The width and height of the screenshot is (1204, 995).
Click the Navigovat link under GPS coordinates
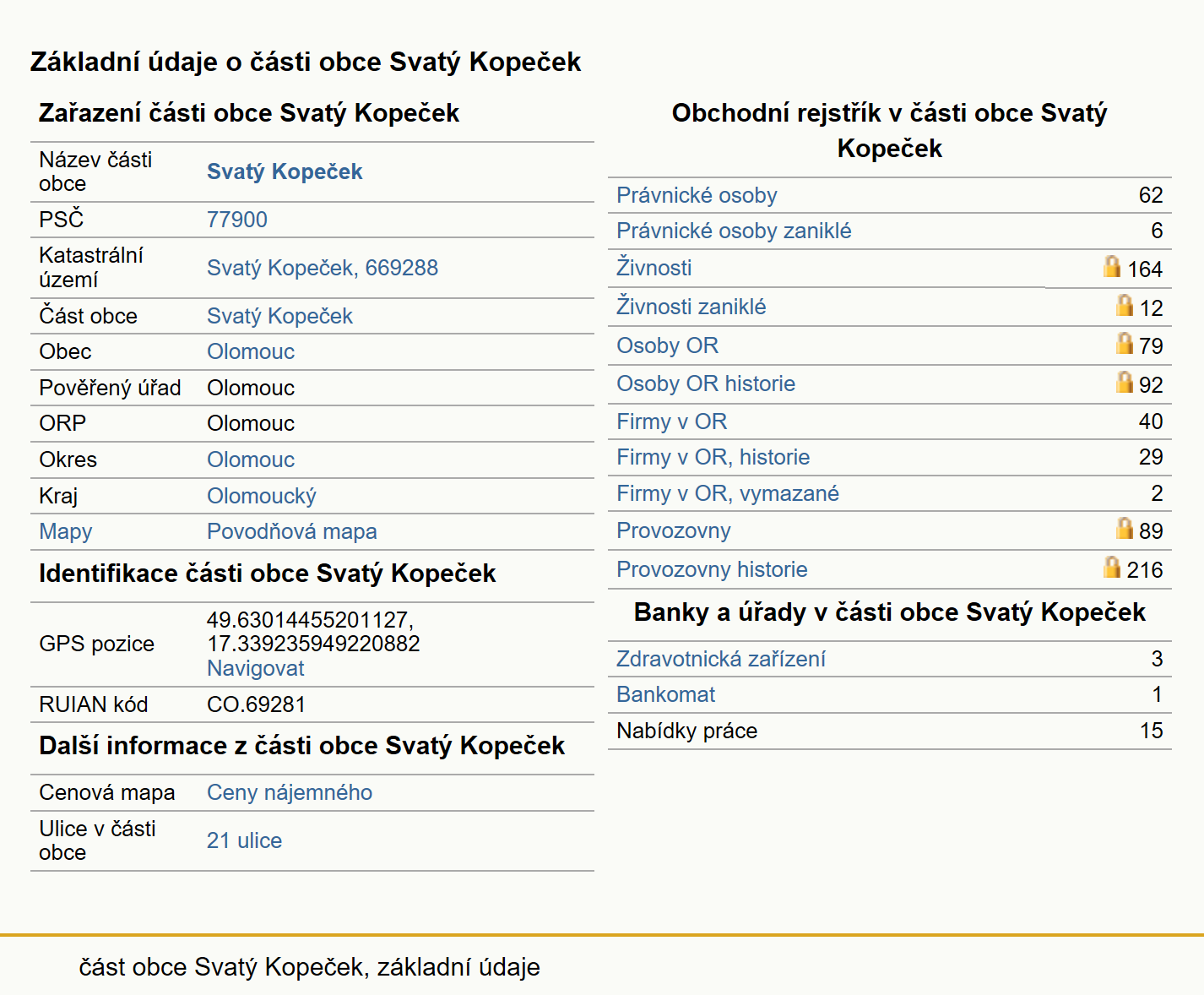(256, 668)
